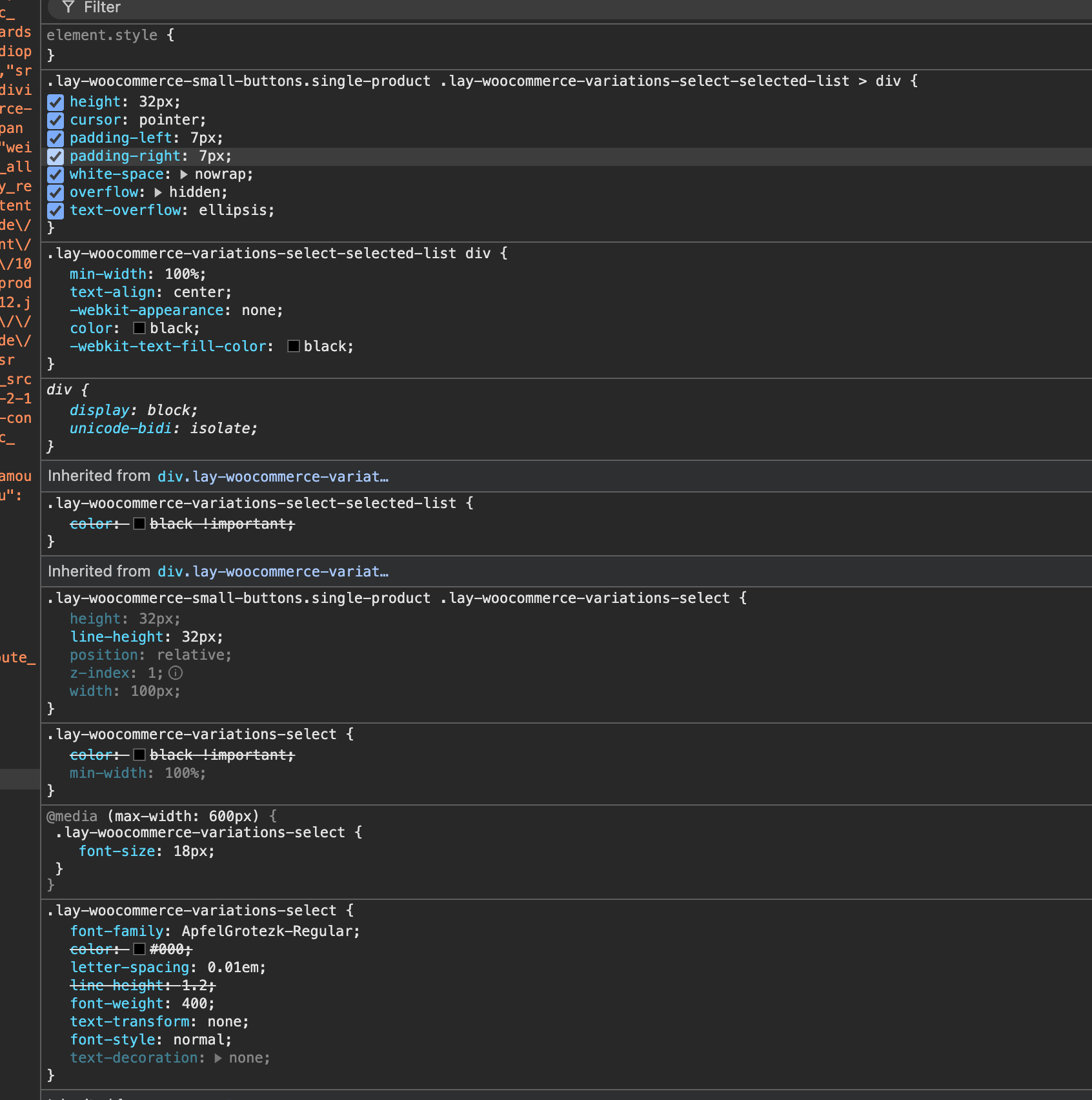Screen dimensions: 1092x1100
Task: Expand the white-space nowrap value
Action: (183, 174)
